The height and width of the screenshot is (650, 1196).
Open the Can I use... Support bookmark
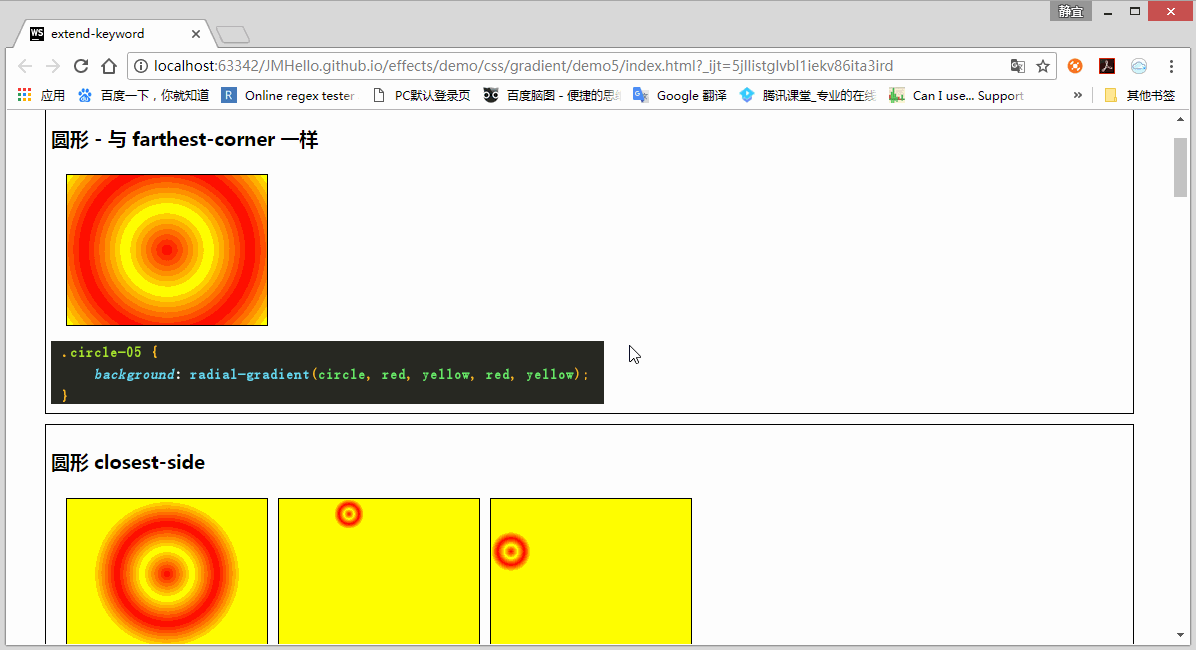pos(956,95)
